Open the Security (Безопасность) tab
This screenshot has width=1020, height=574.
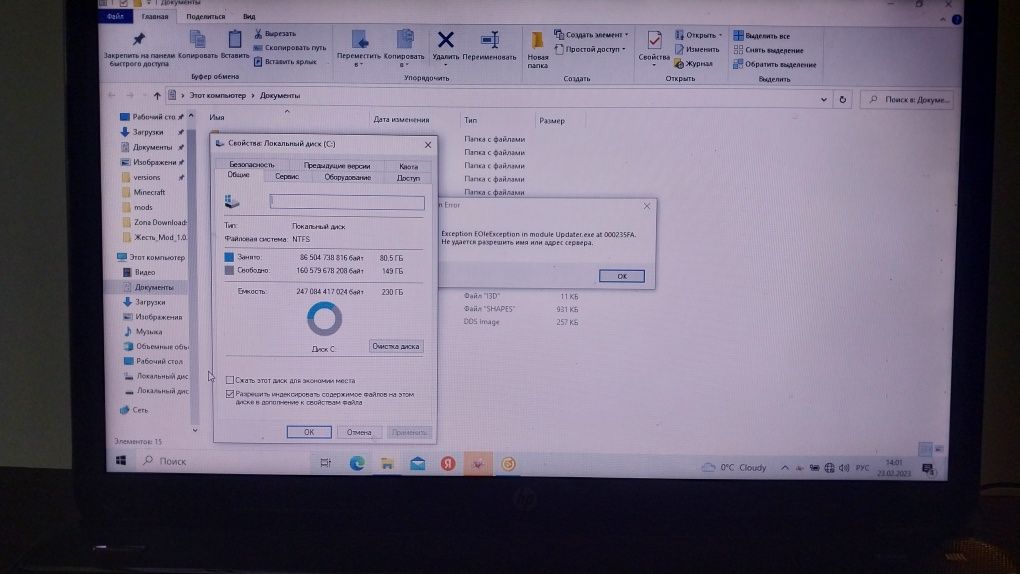tap(252, 165)
